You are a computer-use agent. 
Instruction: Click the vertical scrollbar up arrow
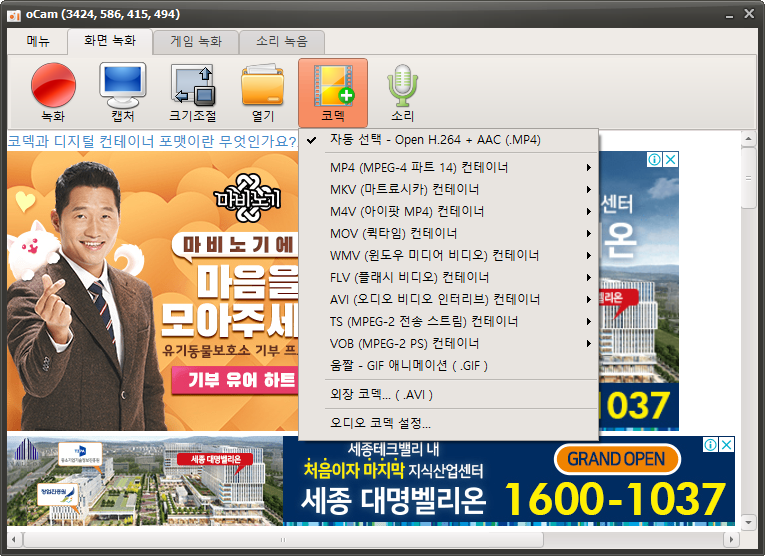(x=748, y=139)
